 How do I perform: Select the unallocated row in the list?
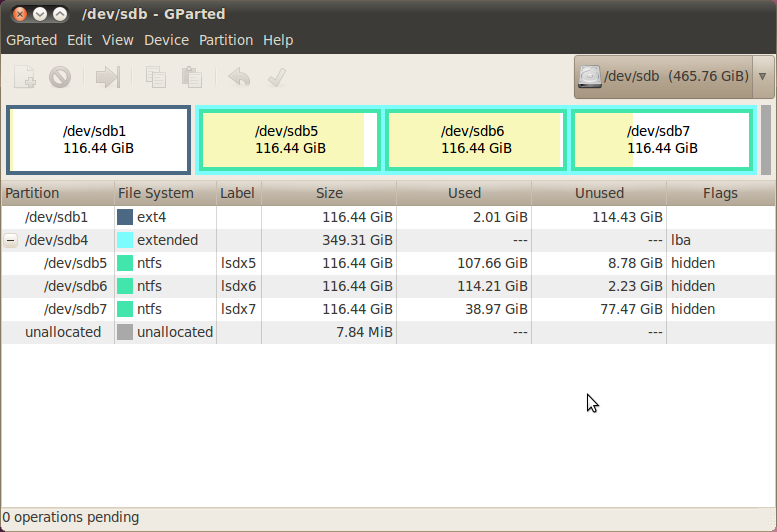(388, 332)
